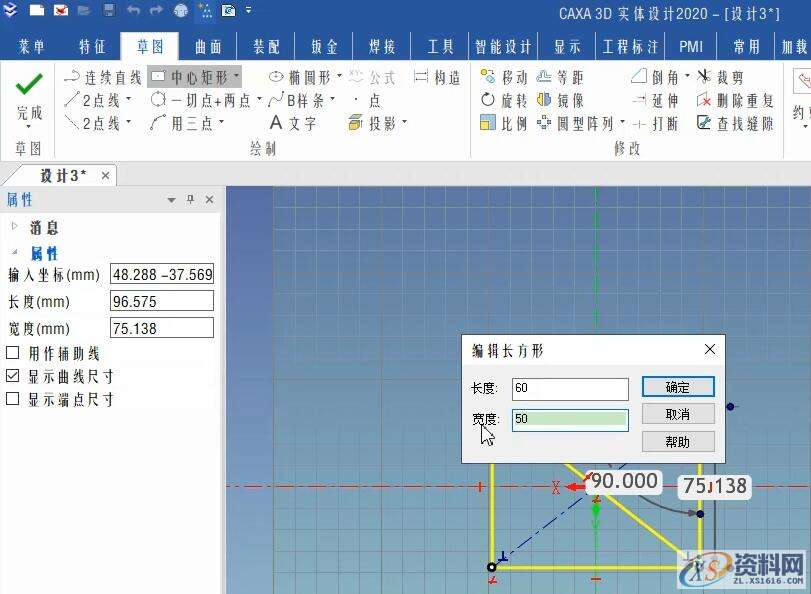This screenshot has width=811, height=594.
Task: Open the 工程标注 ribbon tab
Action: click(x=630, y=45)
